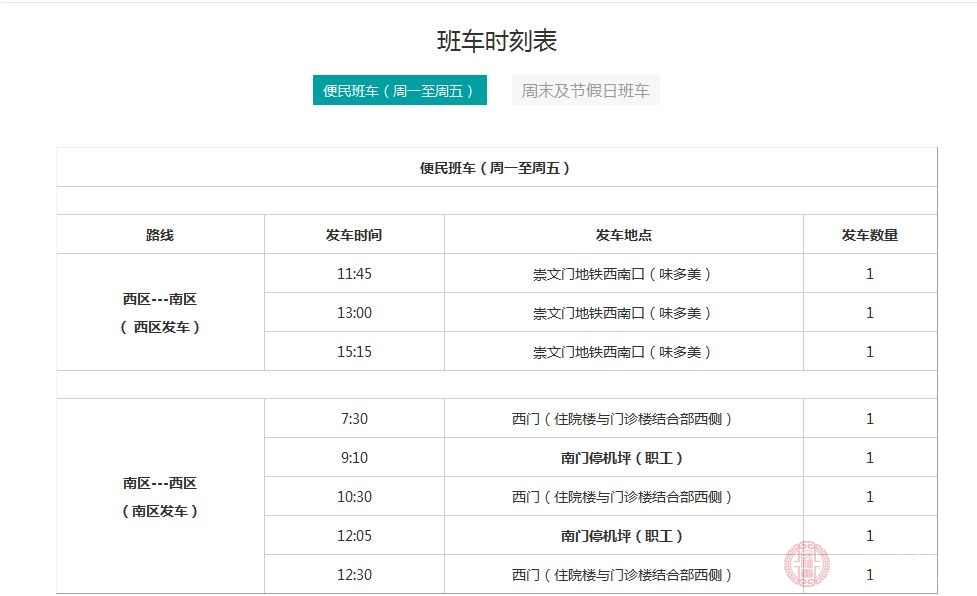Click the 班车时刻表 page title
This screenshot has width=977, height=596.
pyautogui.click(x=488, y=41)
